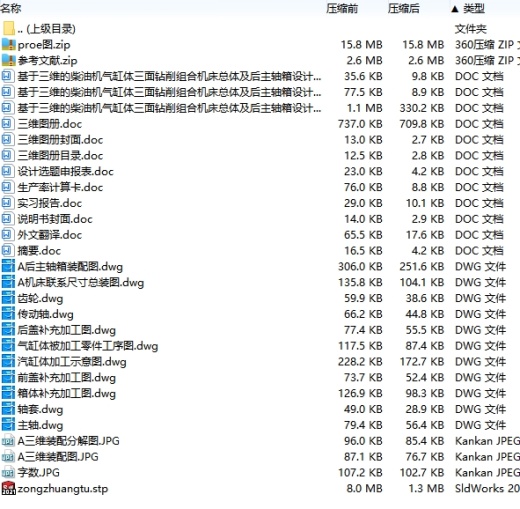Select the 实习报告.doc file name
The image size is (520, 509).
coord(50,203)
